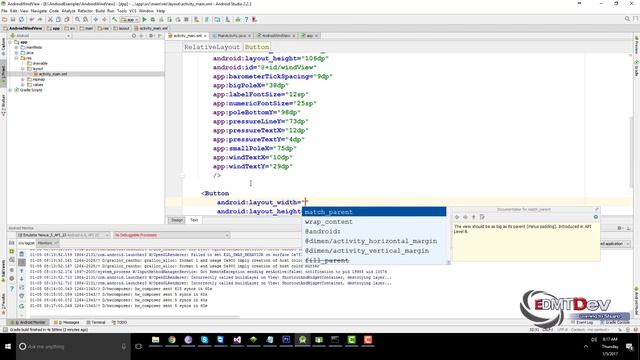Viewport: 640px width, 360px height.
Task: Clear logcat with trash icon
Action: click(x=22, y=254)
